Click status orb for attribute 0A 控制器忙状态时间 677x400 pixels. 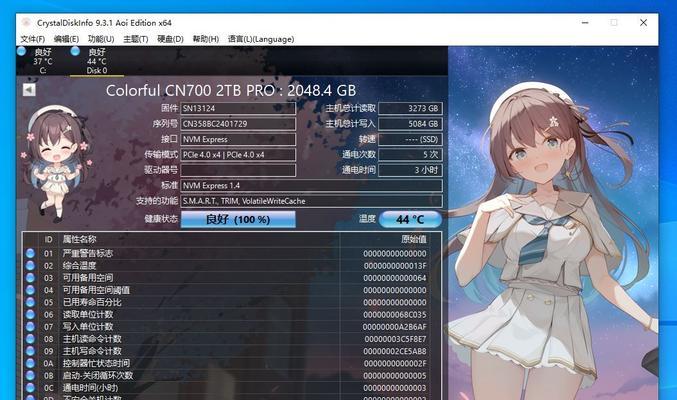(30, 363)
